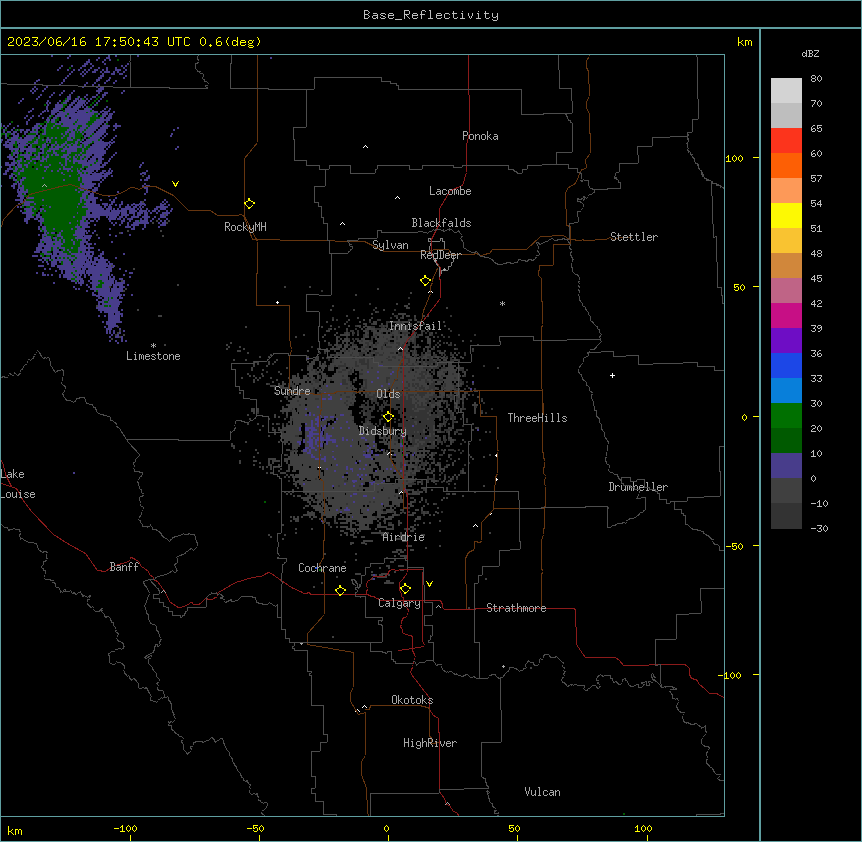Select the slate-purple 0 dBZ legend swatch

coord(786,466)
